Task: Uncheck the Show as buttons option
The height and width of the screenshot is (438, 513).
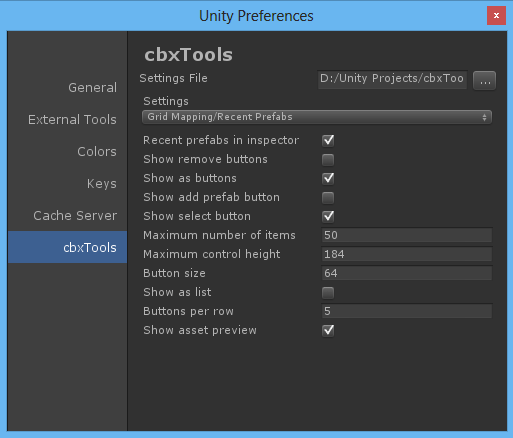Action: click(x=328, y=178)
